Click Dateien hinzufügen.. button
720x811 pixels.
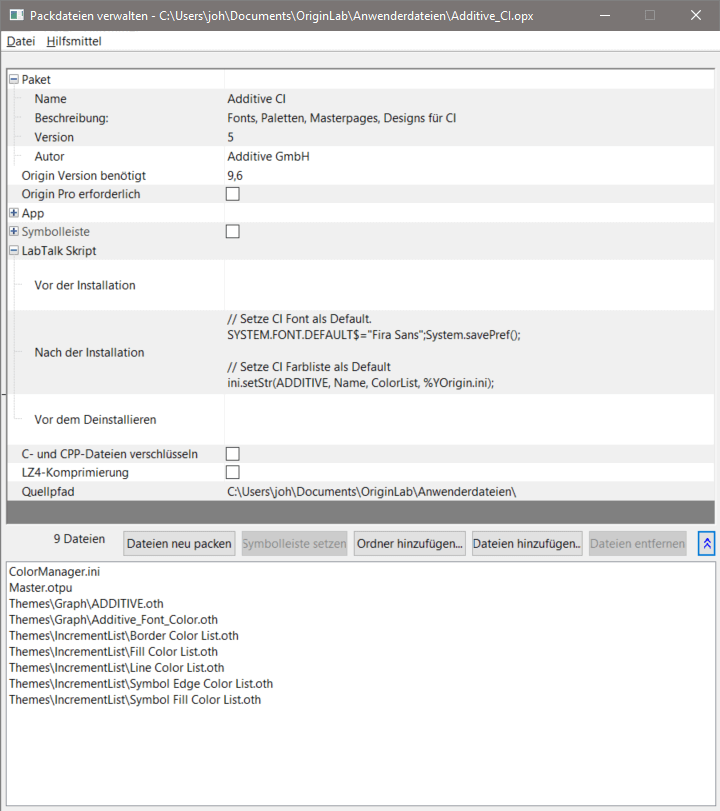(x=527, y=544)
